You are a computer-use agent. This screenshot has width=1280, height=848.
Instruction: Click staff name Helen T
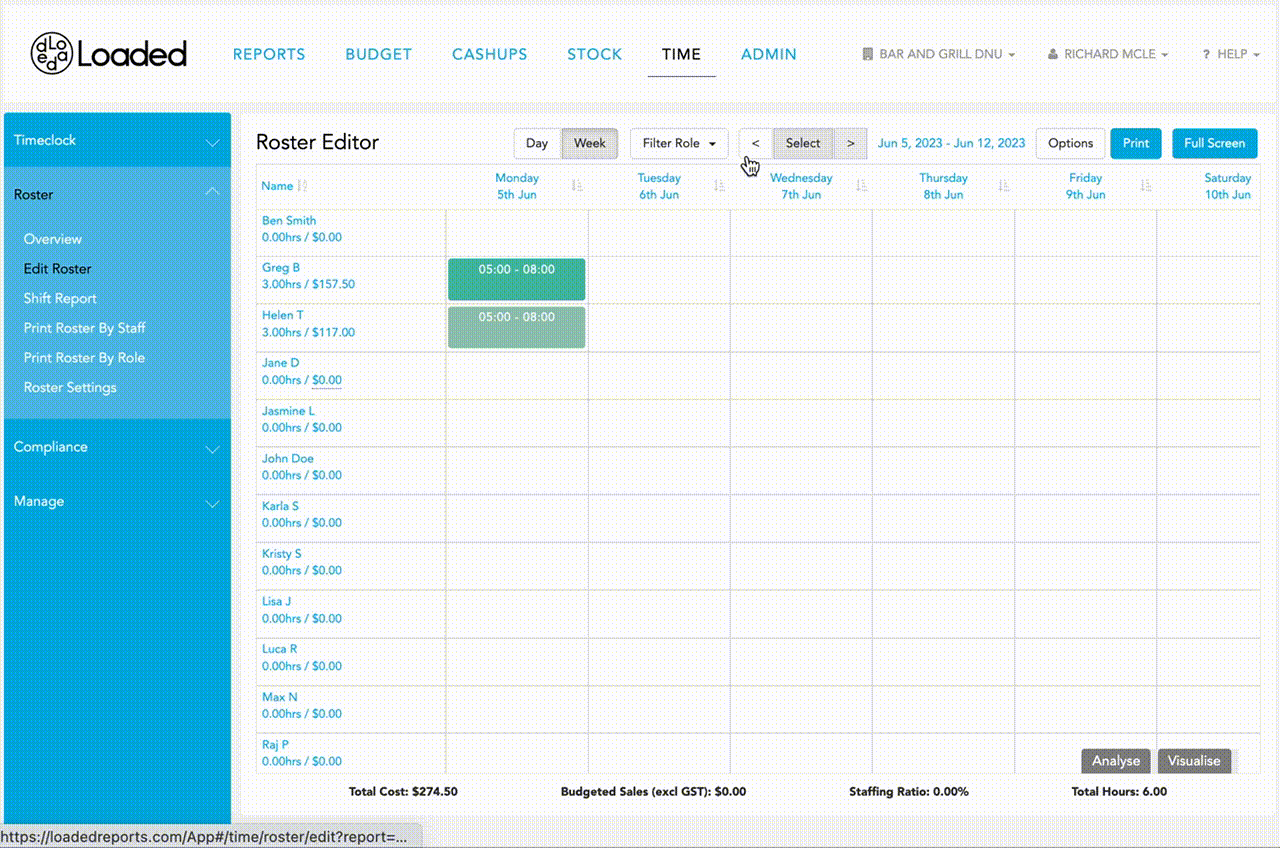pyautogui.click(x=283, y=316)
